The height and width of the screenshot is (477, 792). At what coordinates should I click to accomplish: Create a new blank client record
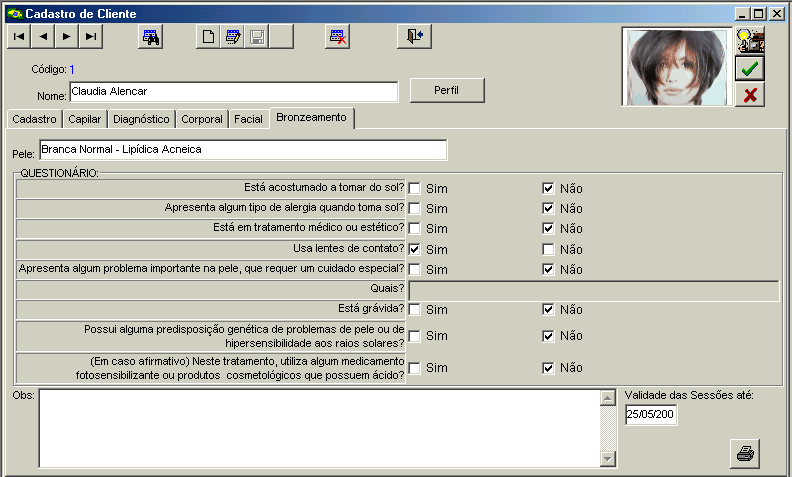[208, 37]
